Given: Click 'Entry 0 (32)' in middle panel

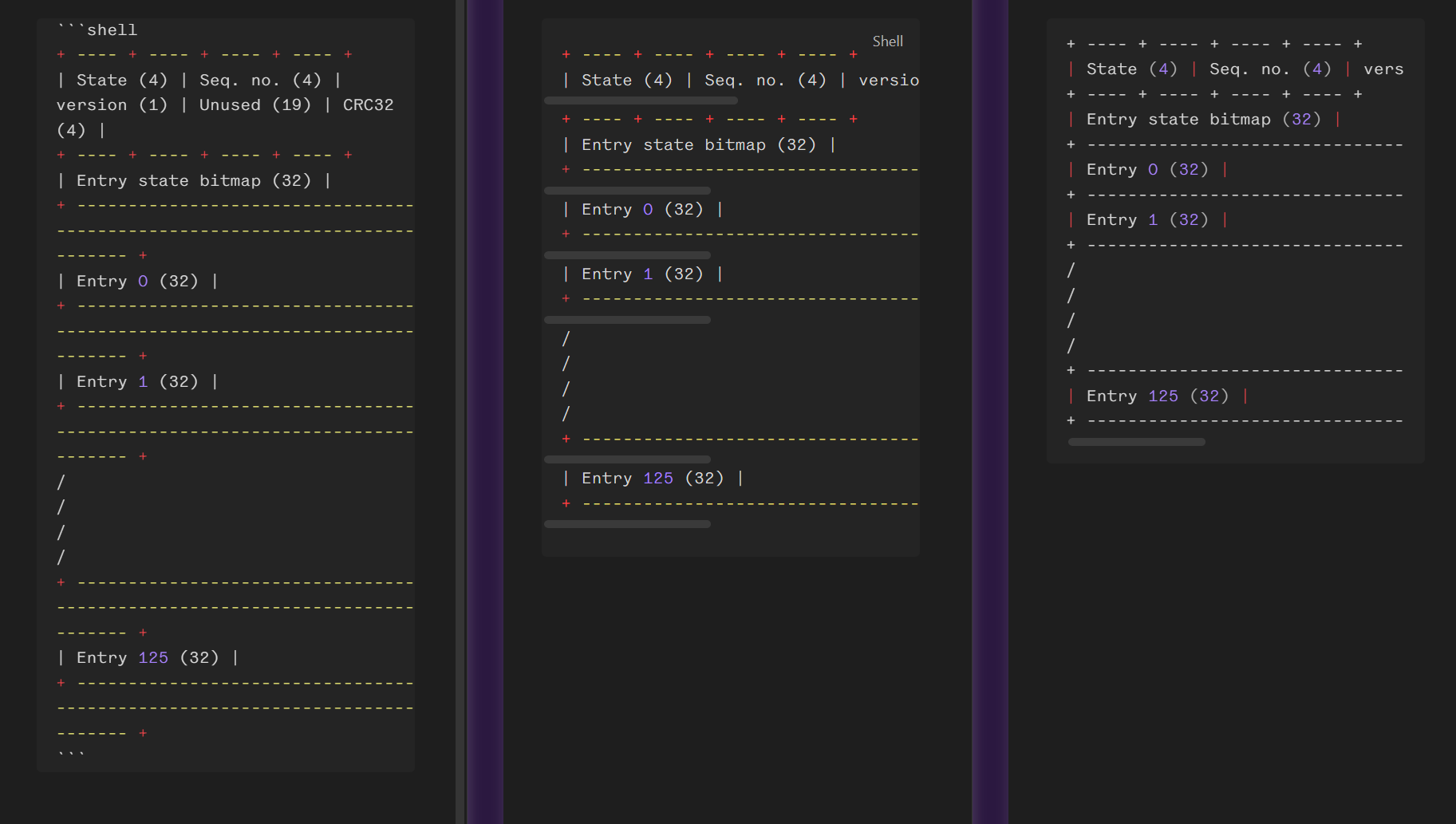Looking at the screenshot, I should coord(642,209).
